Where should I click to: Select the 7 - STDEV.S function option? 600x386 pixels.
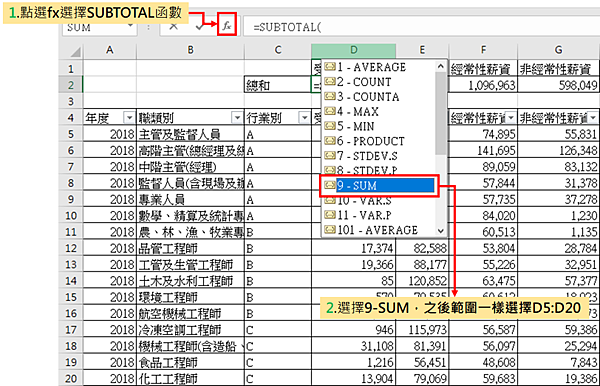378,156
